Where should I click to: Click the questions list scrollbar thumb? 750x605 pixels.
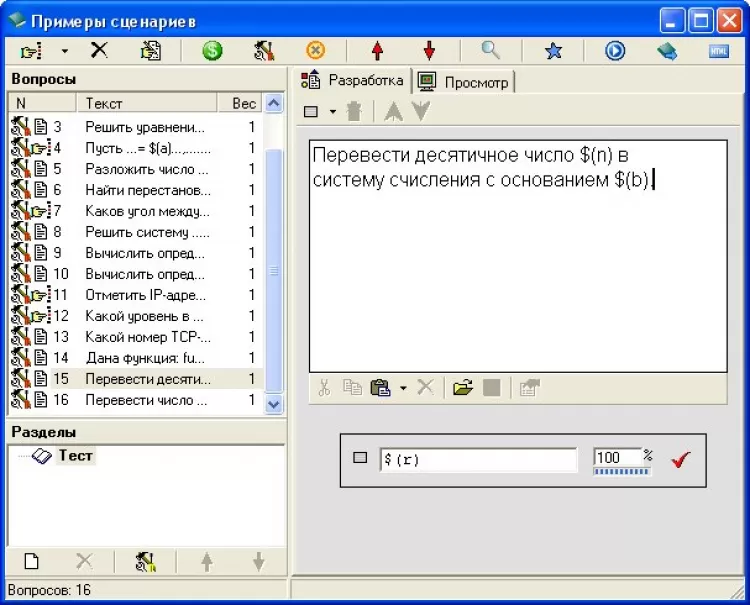coord(274,271)
